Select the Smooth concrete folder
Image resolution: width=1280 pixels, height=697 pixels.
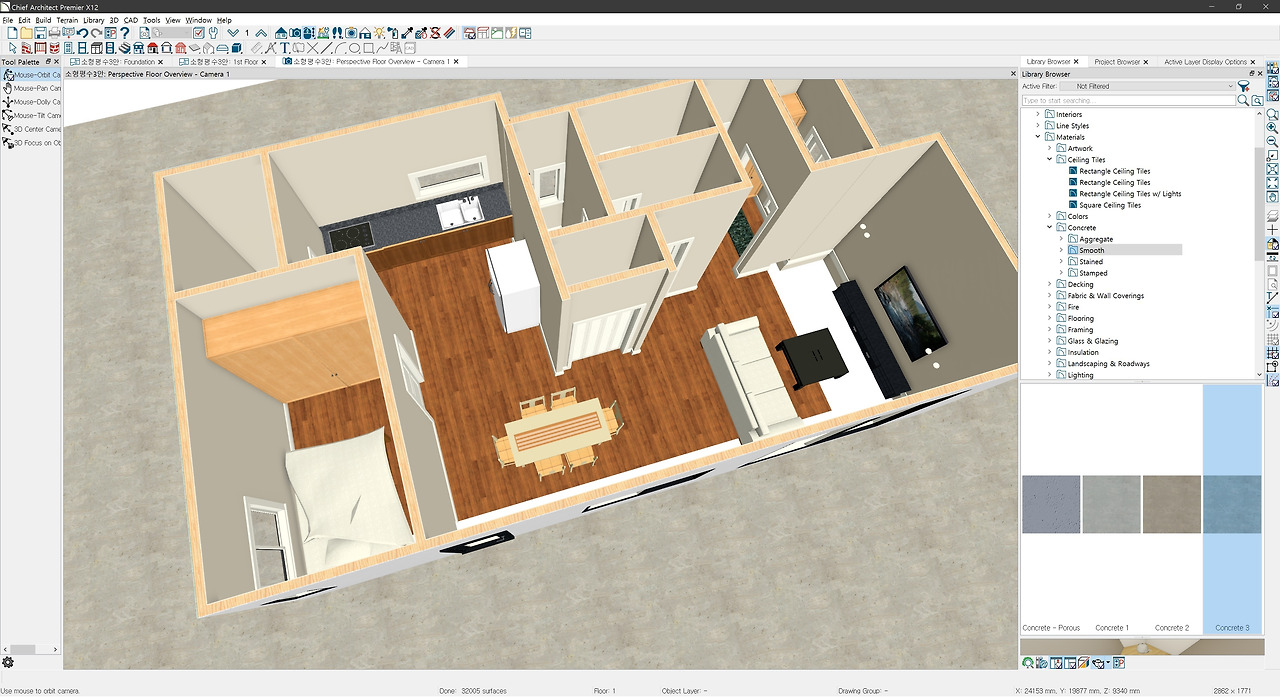coord(1092,251)
